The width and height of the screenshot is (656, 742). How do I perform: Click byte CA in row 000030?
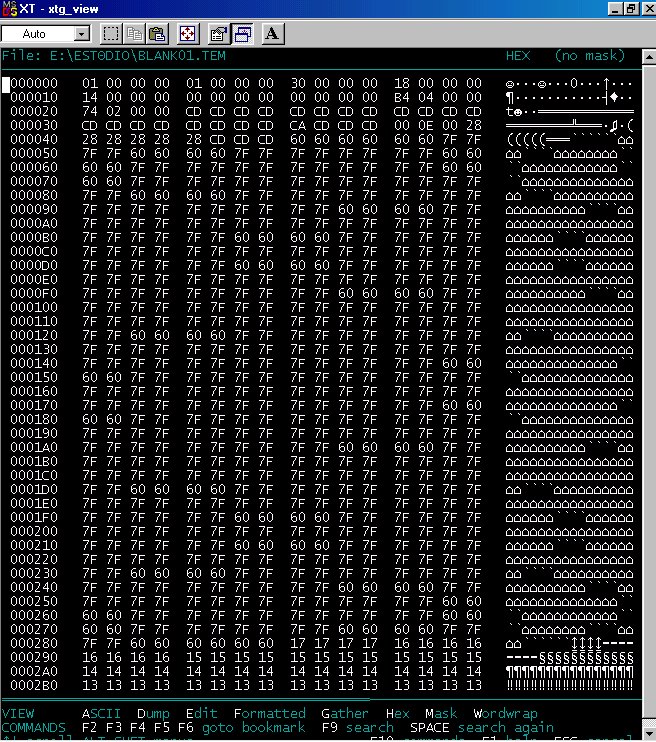pos(298,125)
